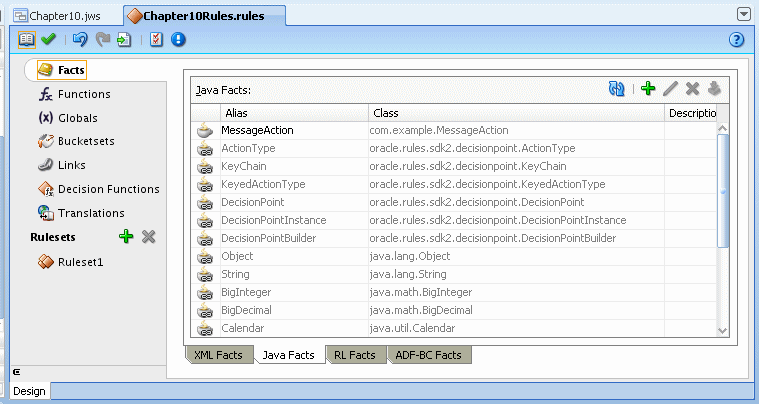Viewport: 759px width, 404px height.
Task: Click the dictionary book toolbar icon
Action: [27, 39]
